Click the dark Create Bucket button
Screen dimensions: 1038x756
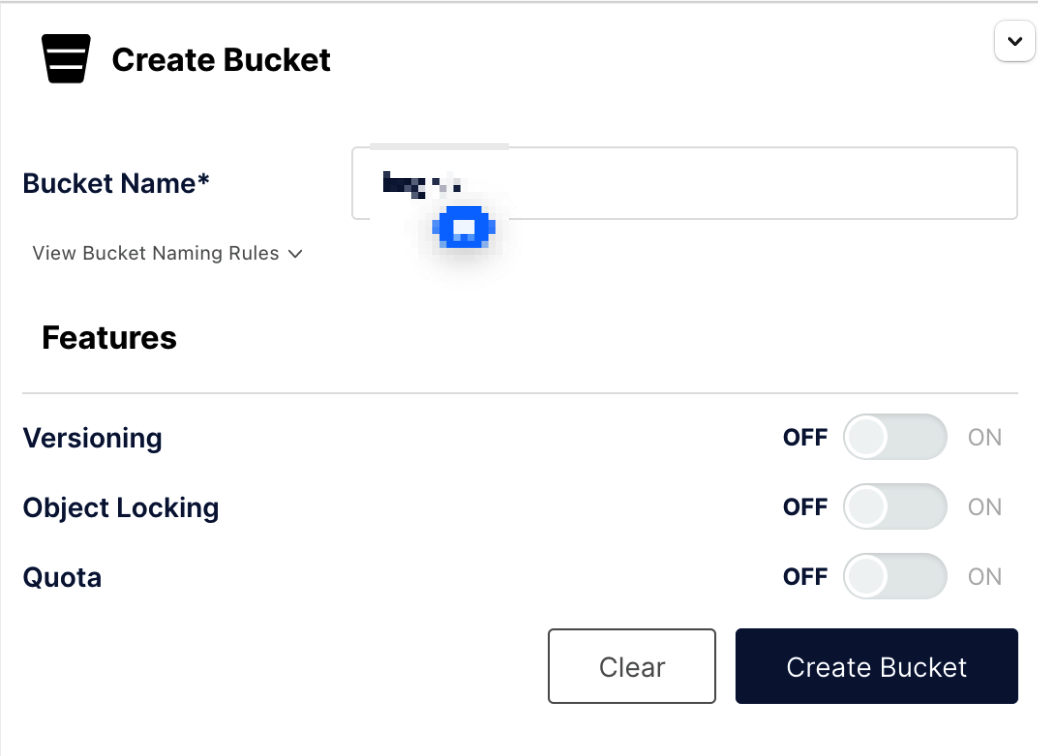point(876,667)
